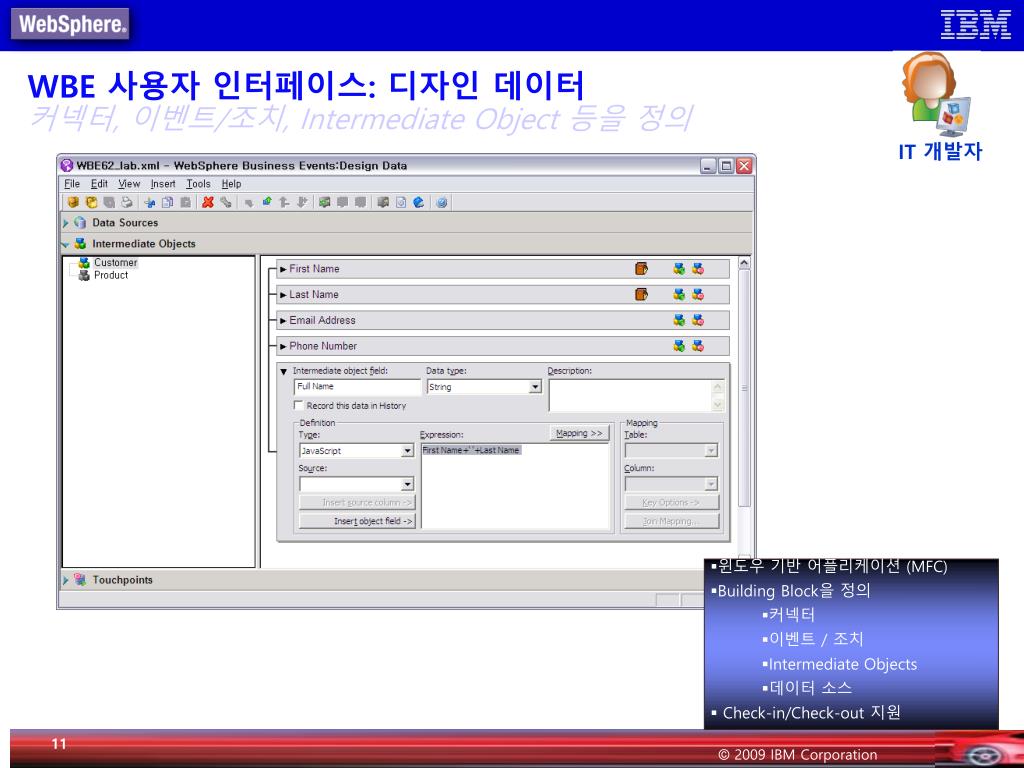Click the Insert object field button
The width and height of the screenshot is (1024, 768).
point(357,521)
